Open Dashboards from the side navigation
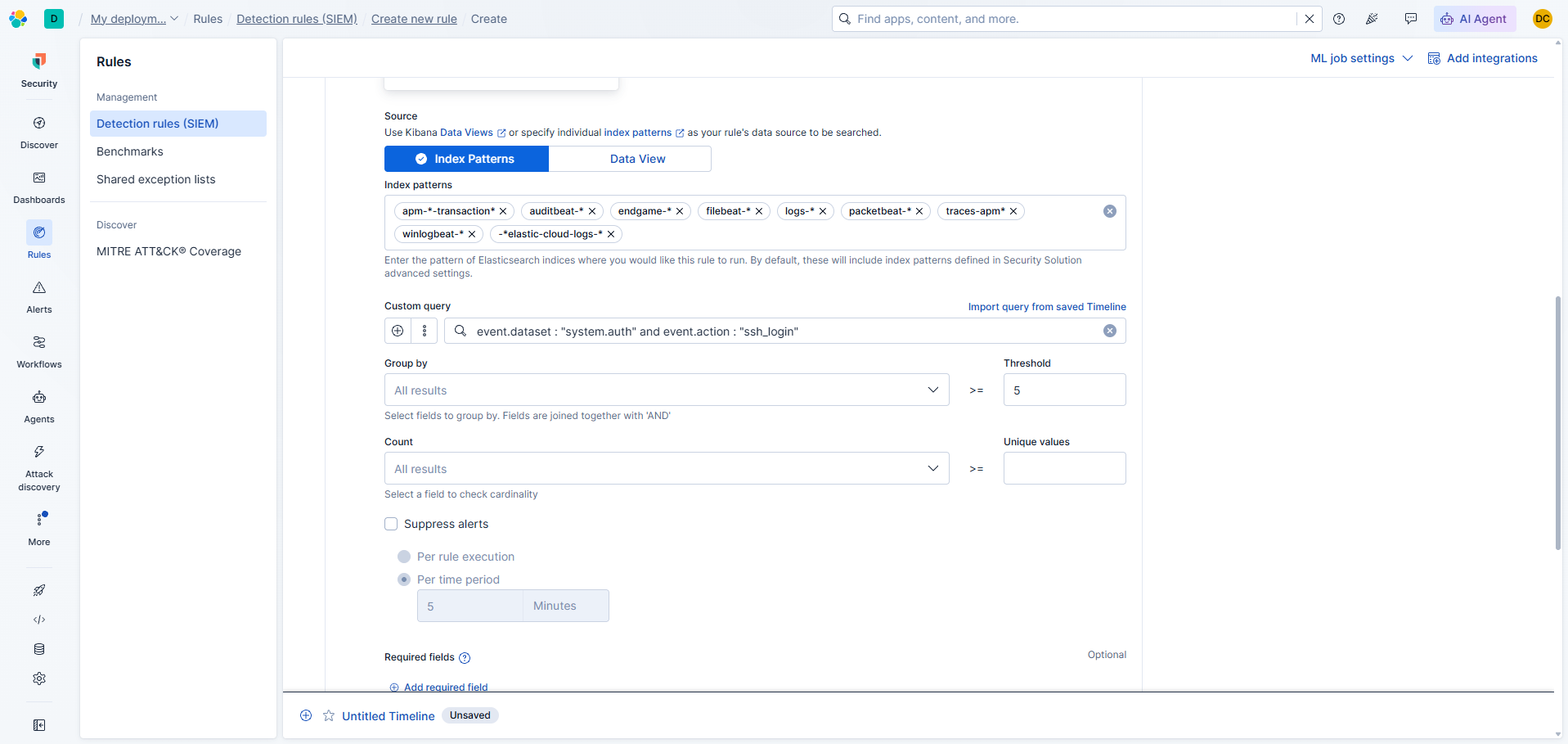The height and width of the screenshot is (744, 1568). 39,187
